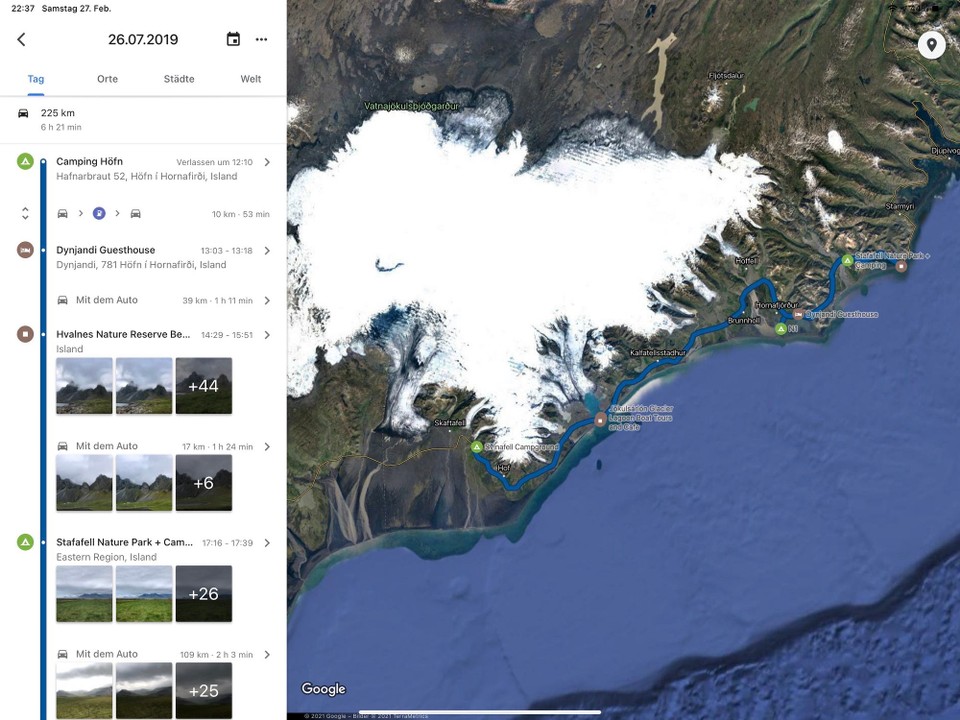Tap the 26.07.2019 date title

point(143,39)
